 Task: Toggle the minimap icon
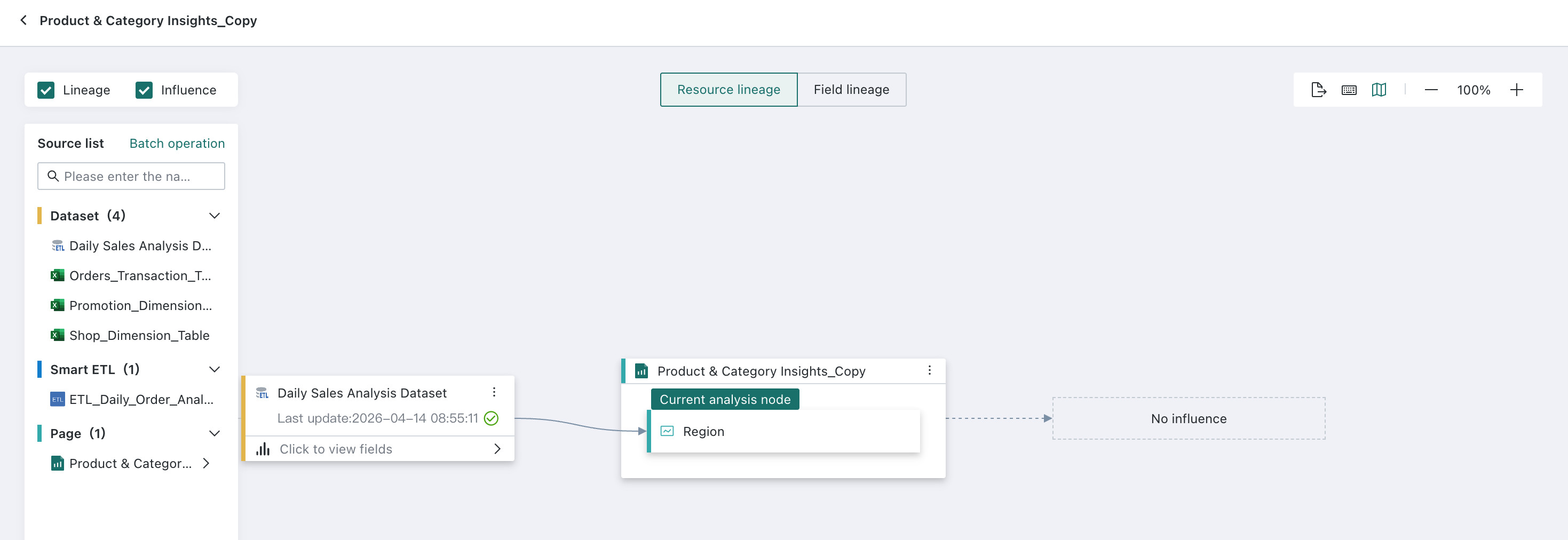tap(1379, 90)
